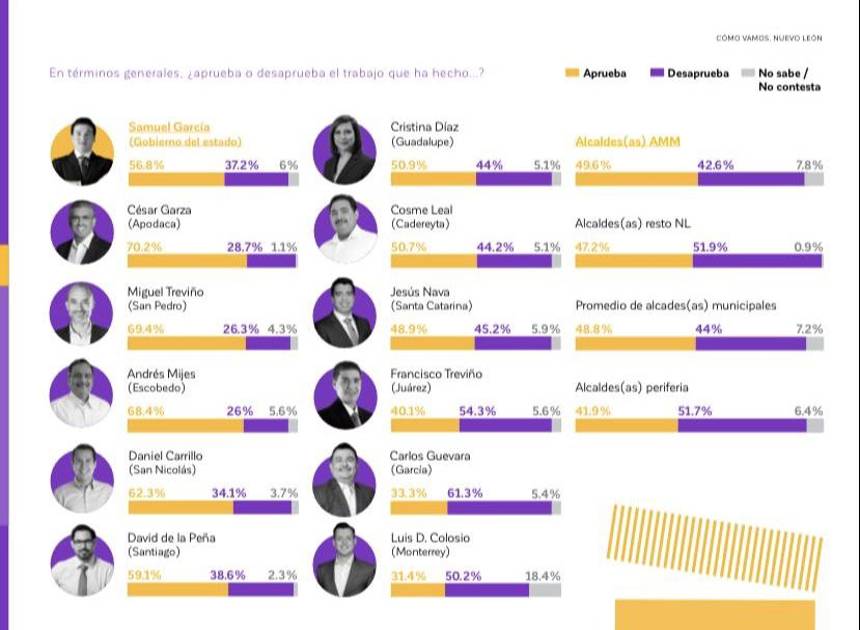Click the survey question text at top
860x630 pixels.
(x=267, y=73)
